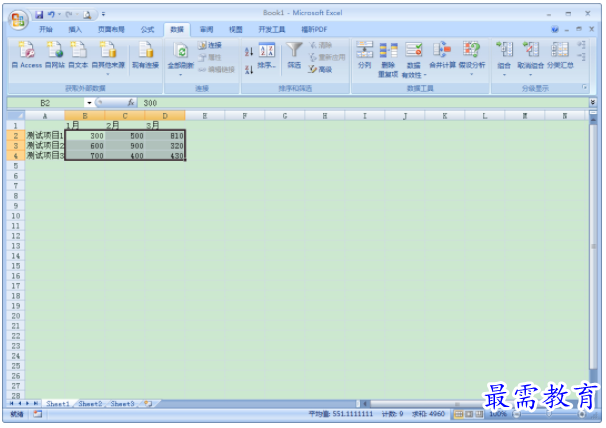Click the macro record status bar icon
Viewport: 606px width, 428px height.
[x=37, y=414]
